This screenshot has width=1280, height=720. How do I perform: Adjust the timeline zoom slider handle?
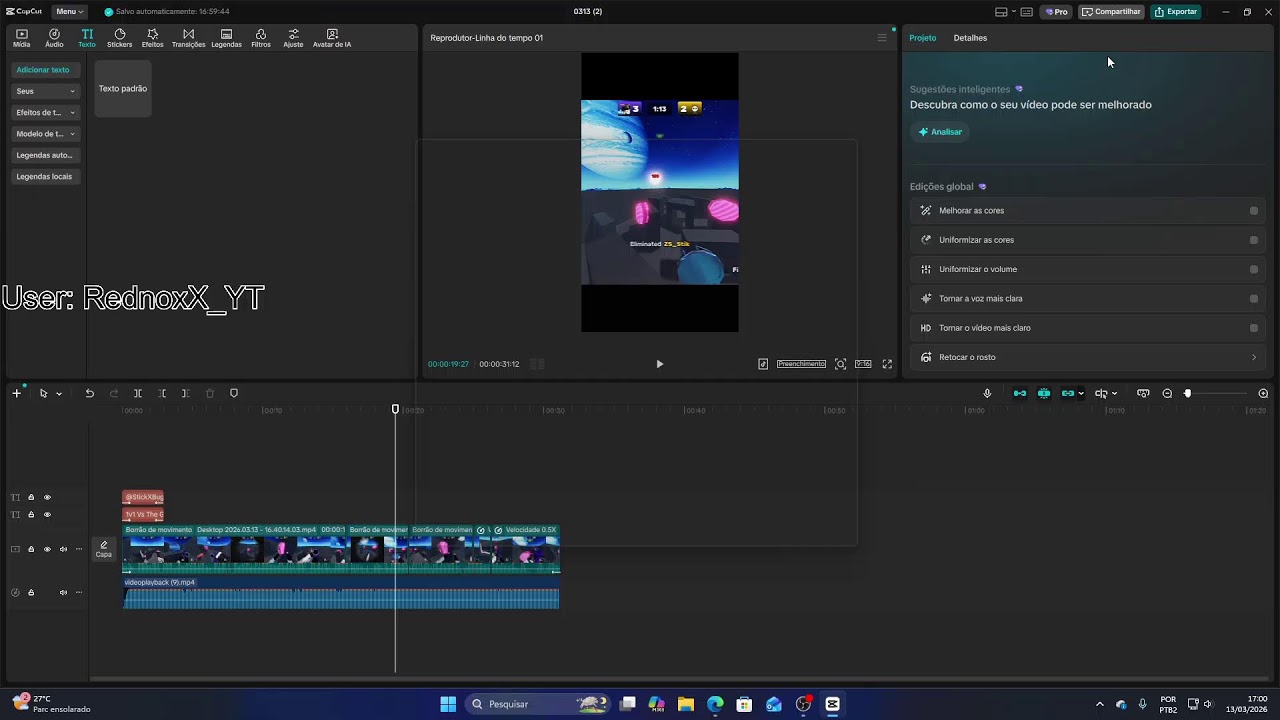point(1188,393)
